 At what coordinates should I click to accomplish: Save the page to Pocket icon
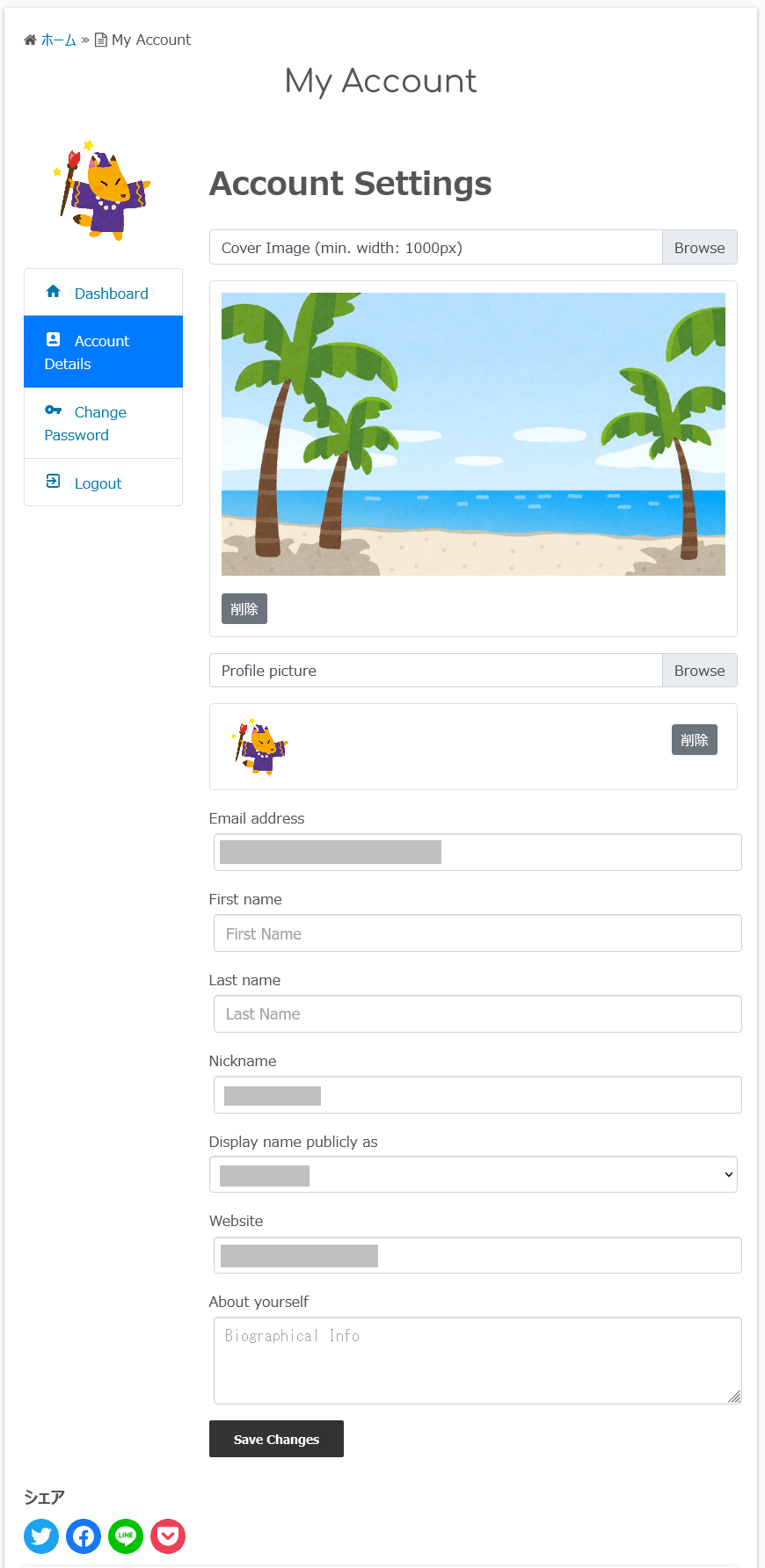point(168,1536)
